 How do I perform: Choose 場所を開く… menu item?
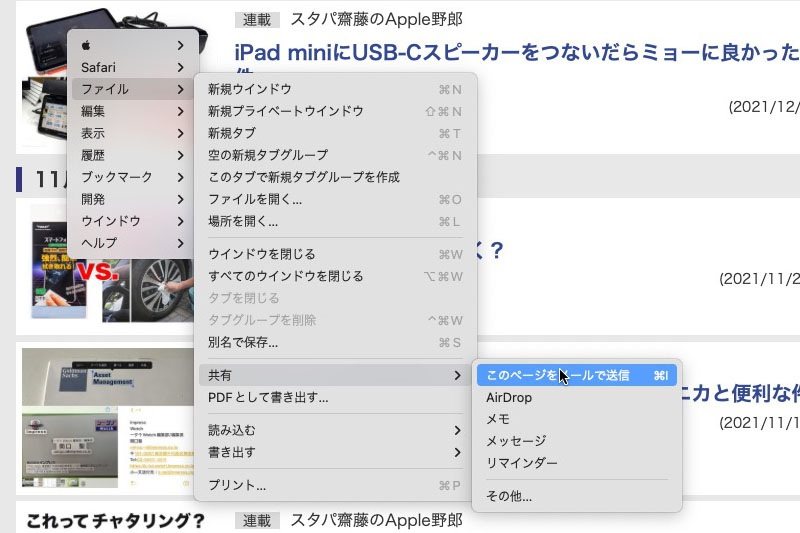tap(335, 221)
